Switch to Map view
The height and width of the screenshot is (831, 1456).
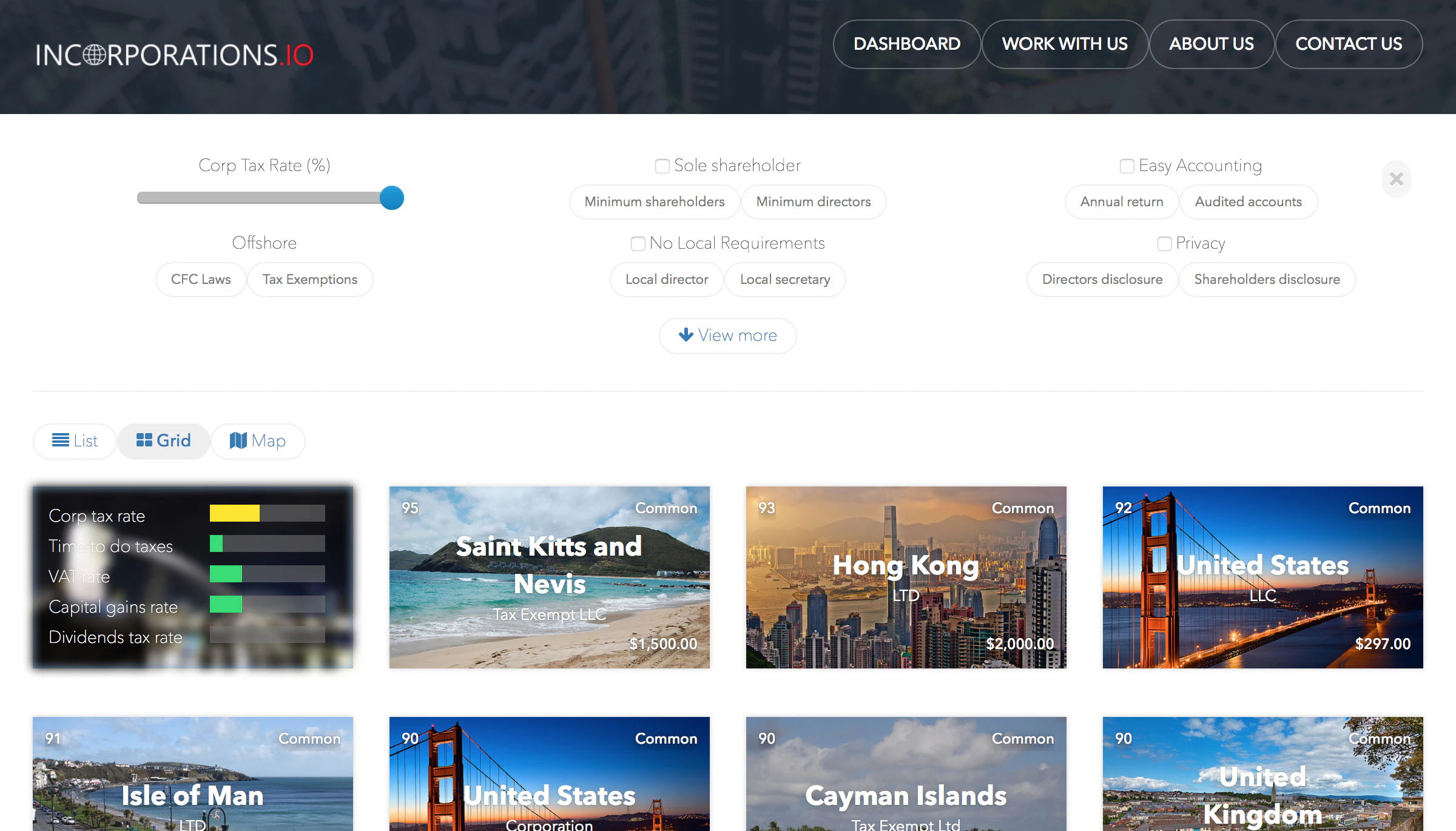click(x=258, y=441)
